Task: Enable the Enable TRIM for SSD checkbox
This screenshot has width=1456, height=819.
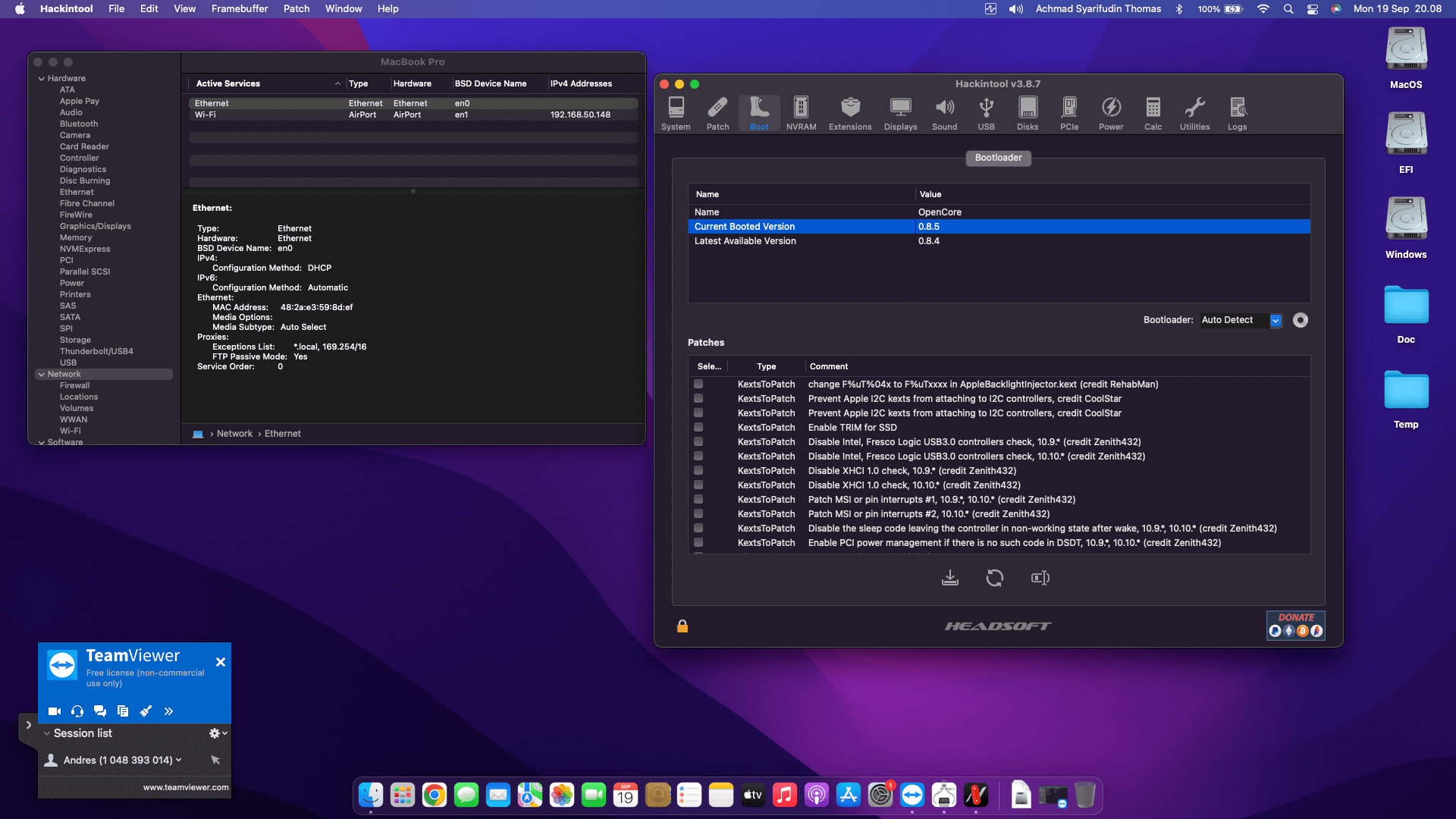Action: coord(698,428)
